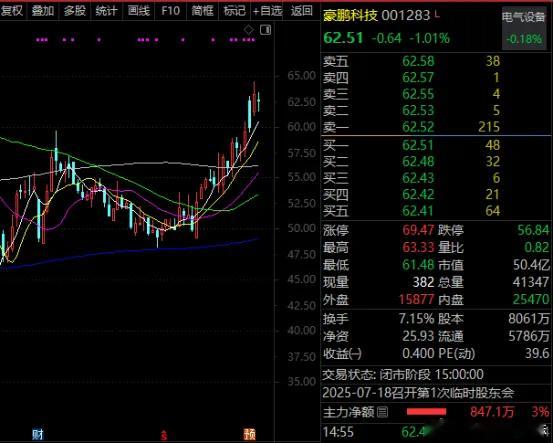Viewport: 554px width, 443px height.
Task: Click 卖二 ask price 62.53
Action: (418, 110)
